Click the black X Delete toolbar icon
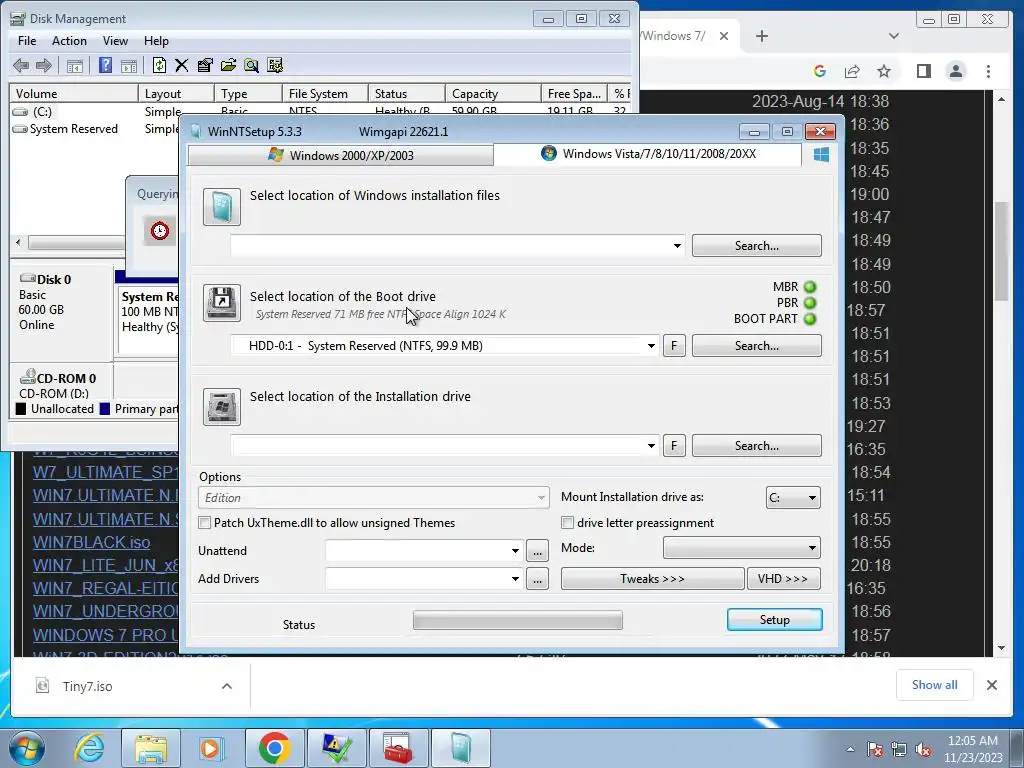Screen dimensions: 1024x768 [182, 65]
